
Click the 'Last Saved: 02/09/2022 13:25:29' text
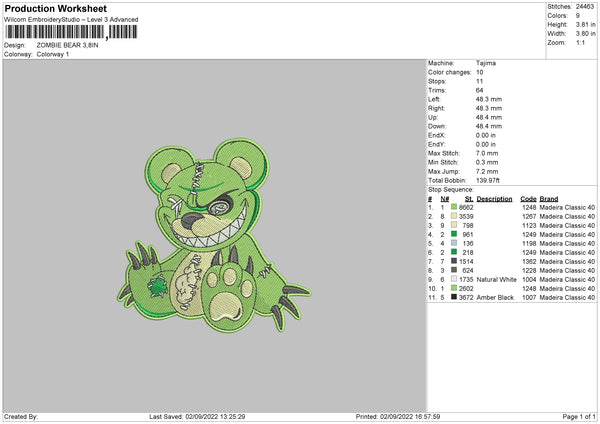[x=197, y=416]
